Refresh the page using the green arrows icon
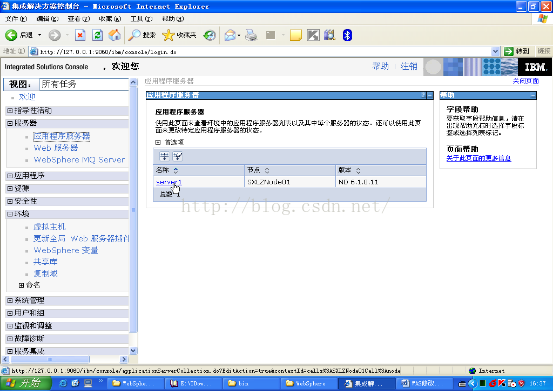 (97, 35)
